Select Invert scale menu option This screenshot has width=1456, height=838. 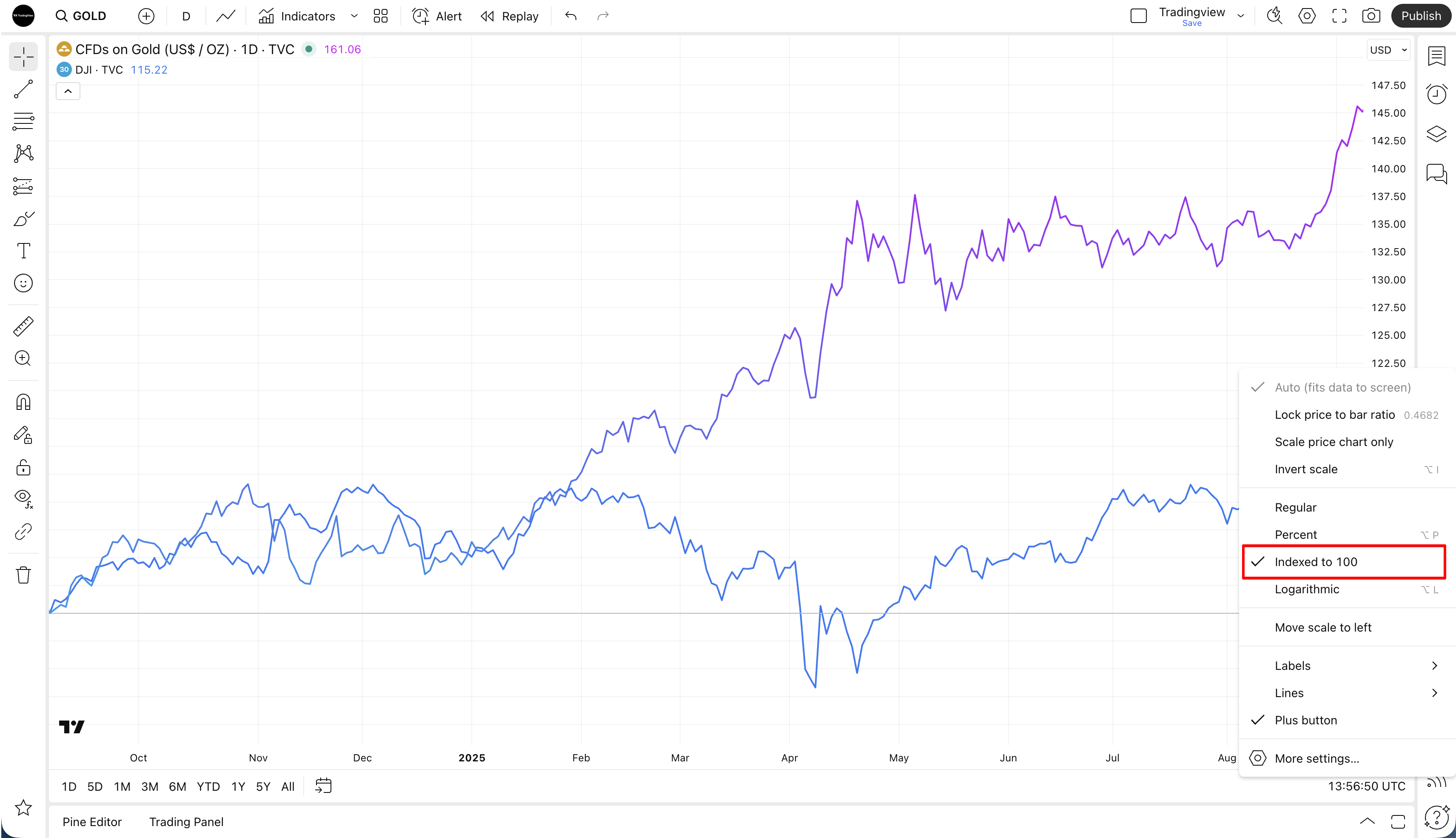[1305, 469]
